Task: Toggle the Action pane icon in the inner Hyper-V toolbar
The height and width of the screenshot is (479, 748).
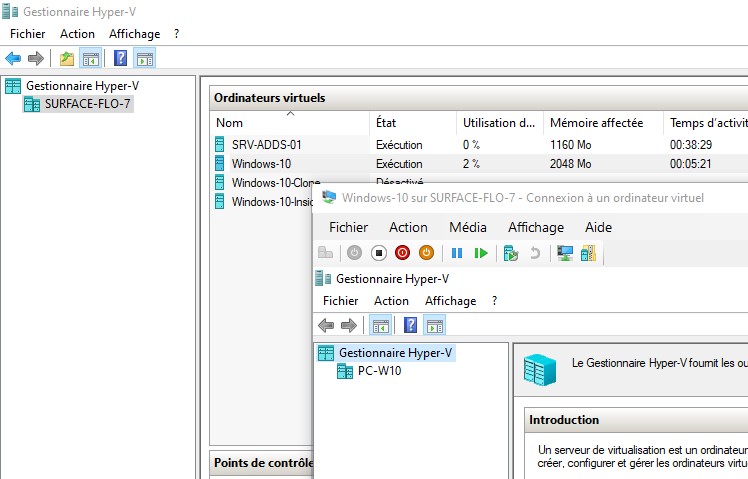Action: 435,325
